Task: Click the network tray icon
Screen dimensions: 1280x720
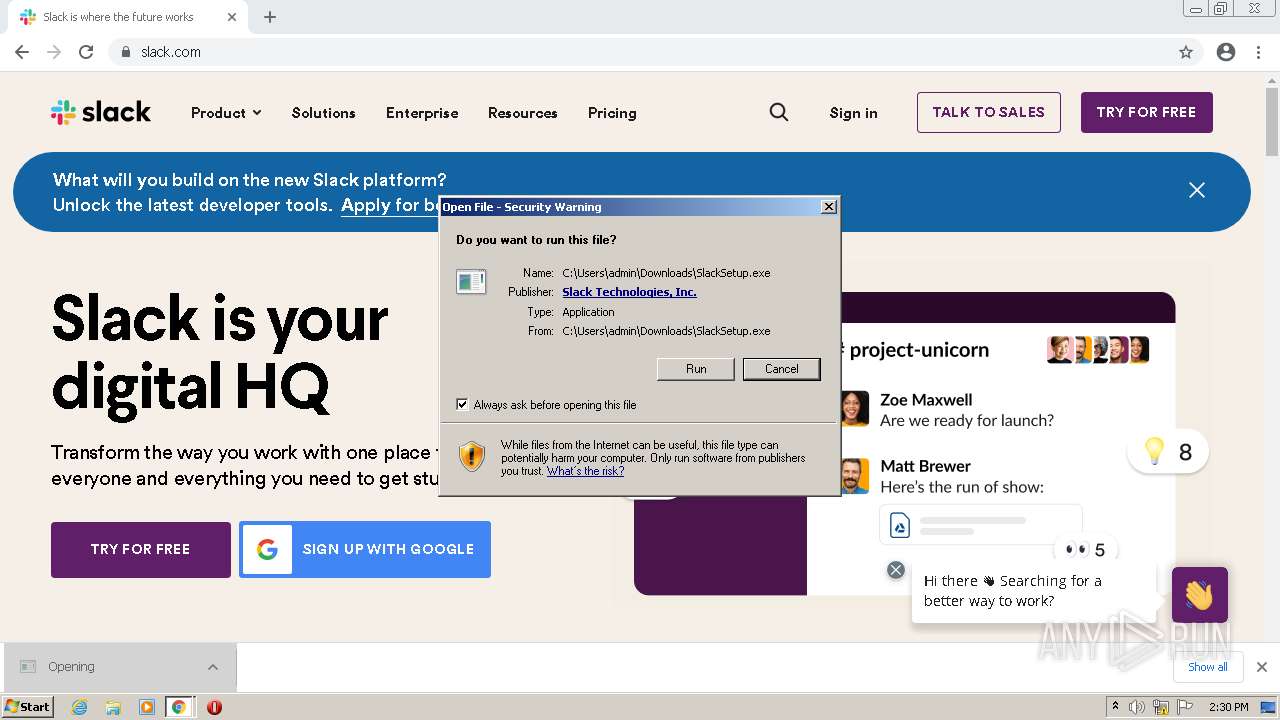Action: coord(1162,707)
